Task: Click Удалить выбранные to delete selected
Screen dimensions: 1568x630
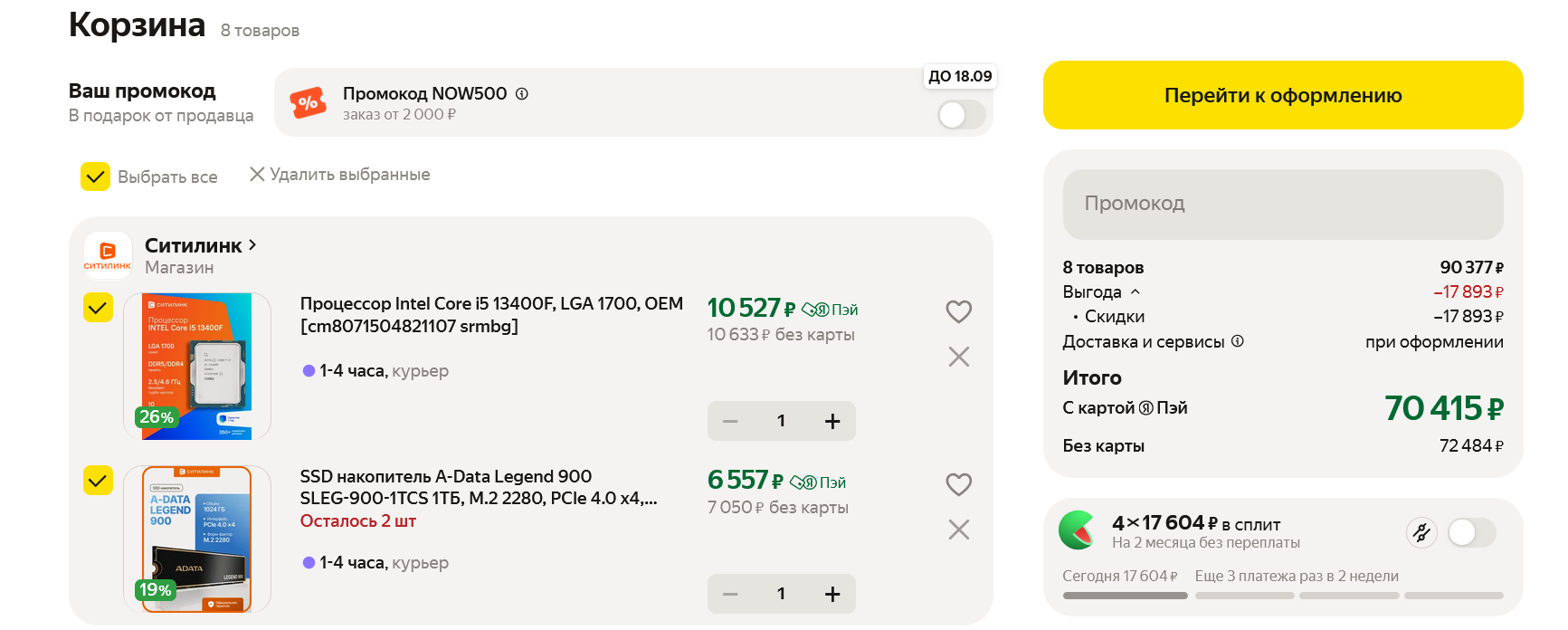Action: 340,175
